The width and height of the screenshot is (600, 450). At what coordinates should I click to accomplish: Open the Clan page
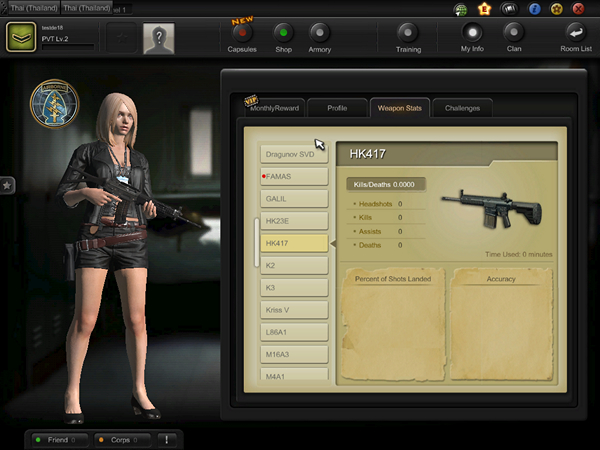click(513, 32)
